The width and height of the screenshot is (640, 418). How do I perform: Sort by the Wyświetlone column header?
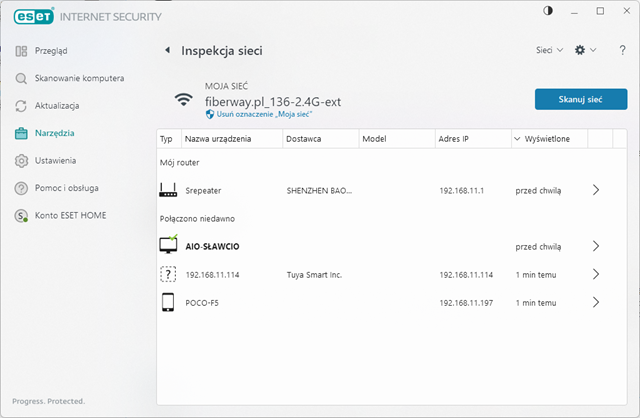549,139
